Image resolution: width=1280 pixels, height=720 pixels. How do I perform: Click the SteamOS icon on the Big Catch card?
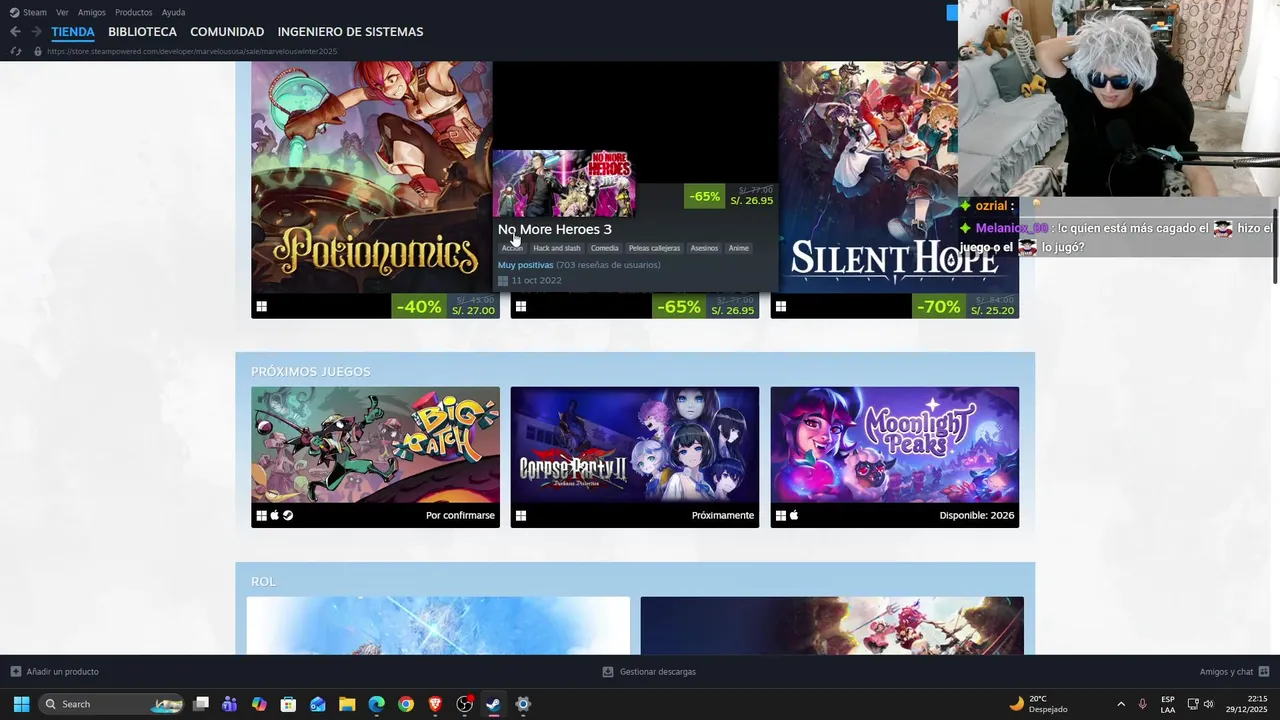pos(288,516)
